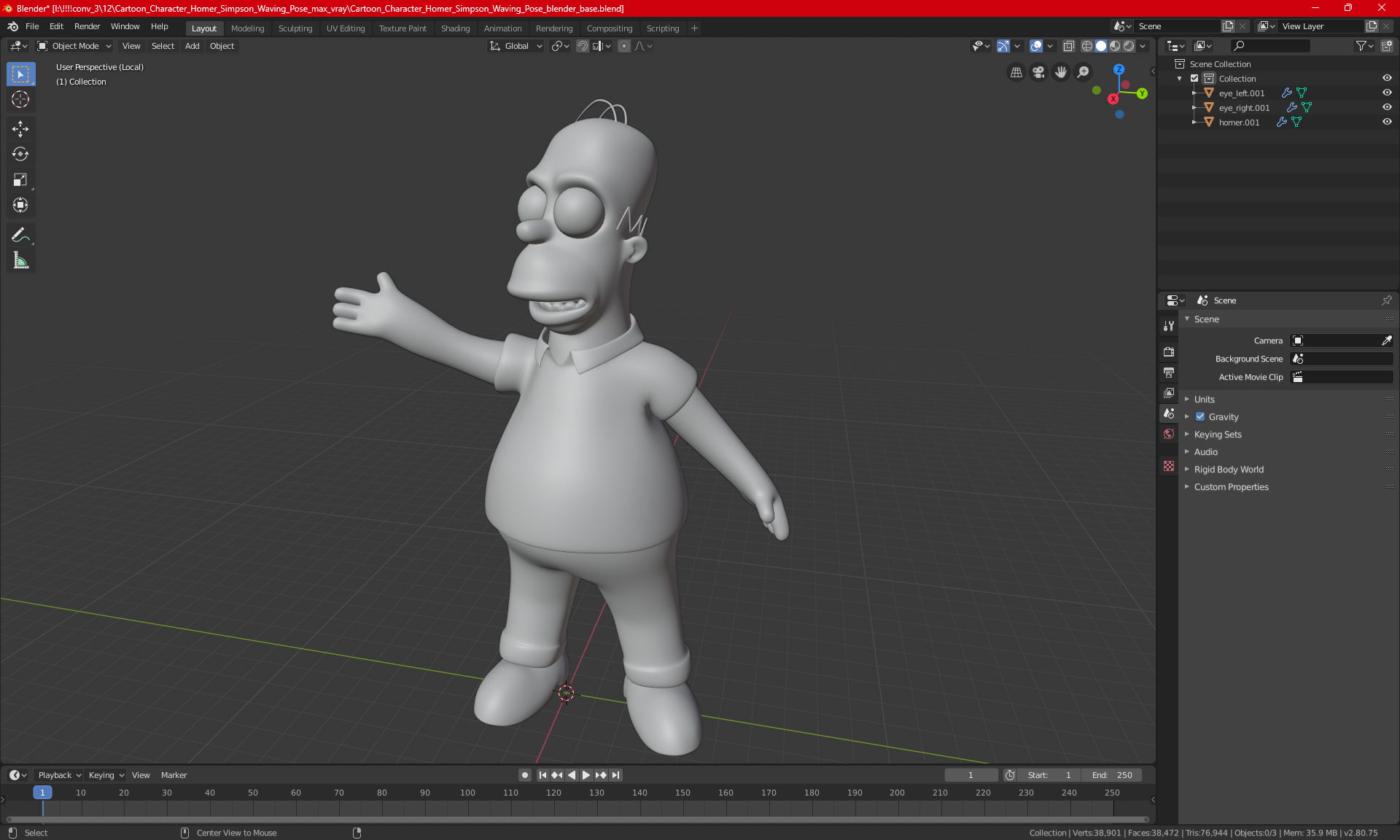Uncheck the Collection exclude checkbox

click(x=1194, y=79)
